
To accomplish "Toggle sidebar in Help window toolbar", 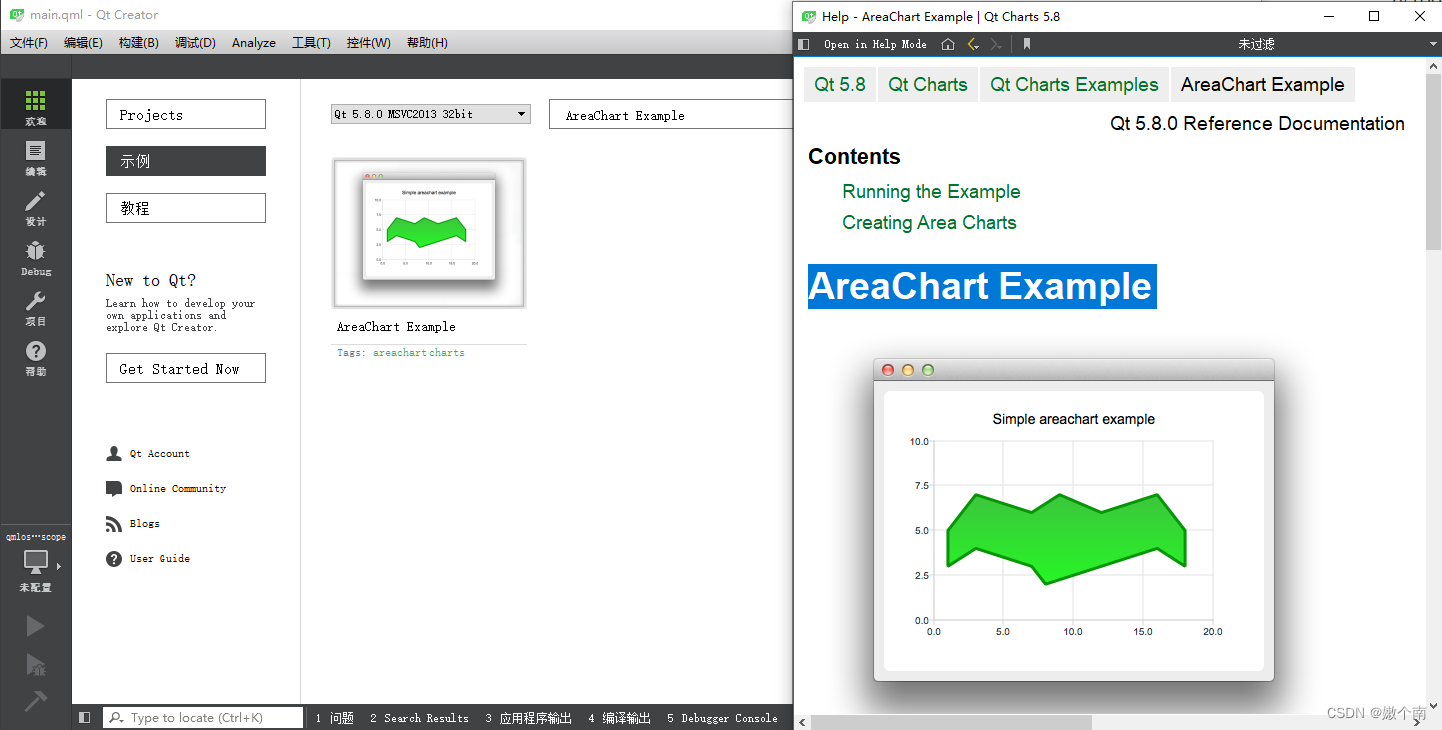I will pos(803,44).
